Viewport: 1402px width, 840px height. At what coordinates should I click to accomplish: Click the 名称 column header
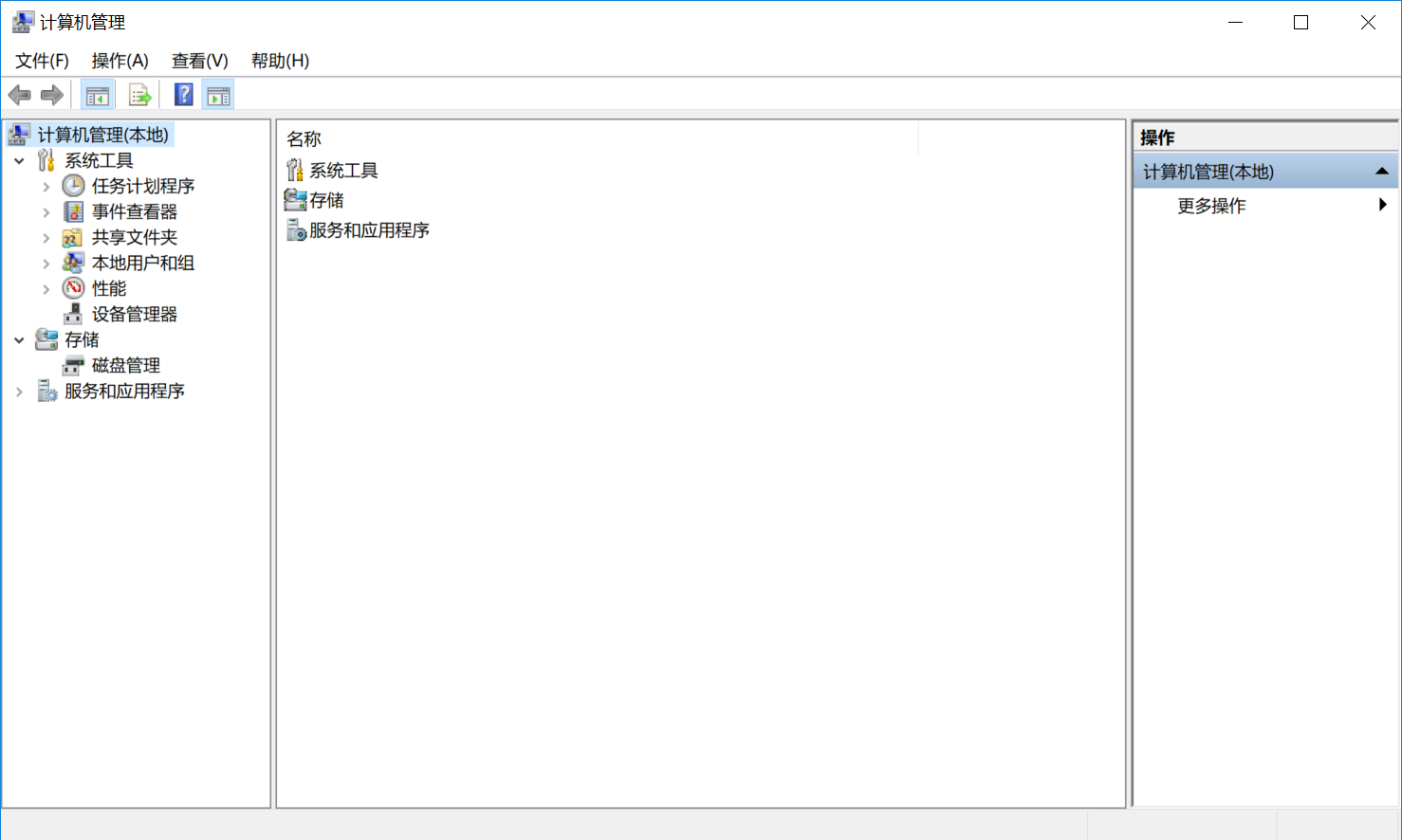304,139
